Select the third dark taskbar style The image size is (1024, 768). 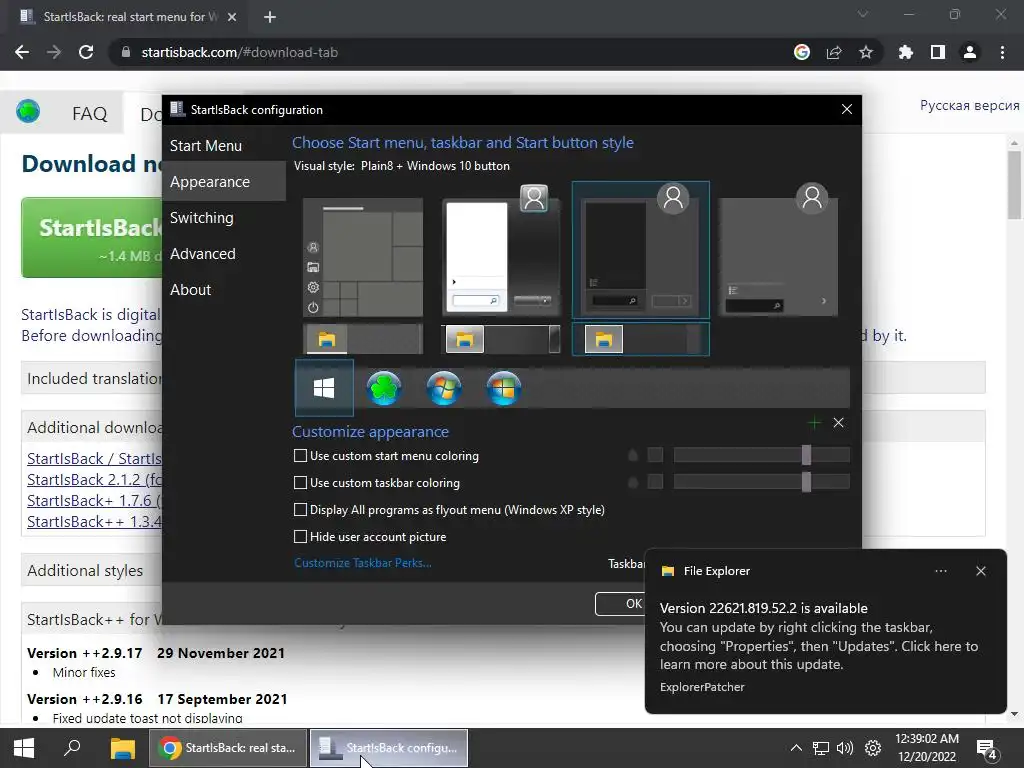[x=641, y=339]
